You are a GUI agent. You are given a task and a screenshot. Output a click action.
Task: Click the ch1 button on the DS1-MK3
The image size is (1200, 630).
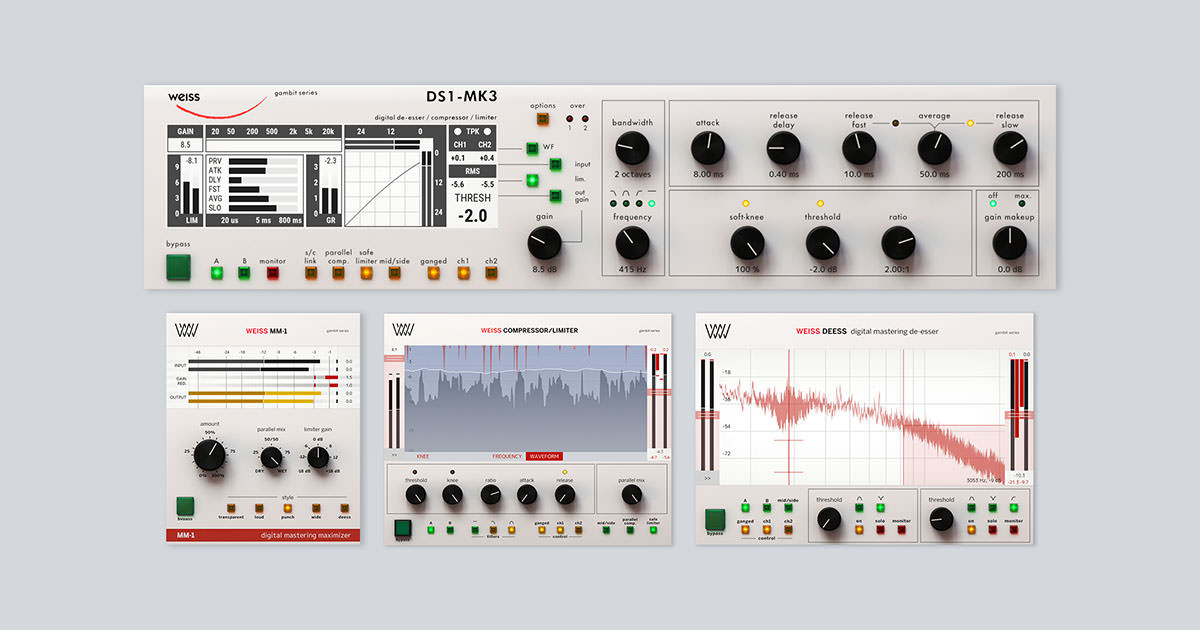pyautogui.click(x=463, y=272)
